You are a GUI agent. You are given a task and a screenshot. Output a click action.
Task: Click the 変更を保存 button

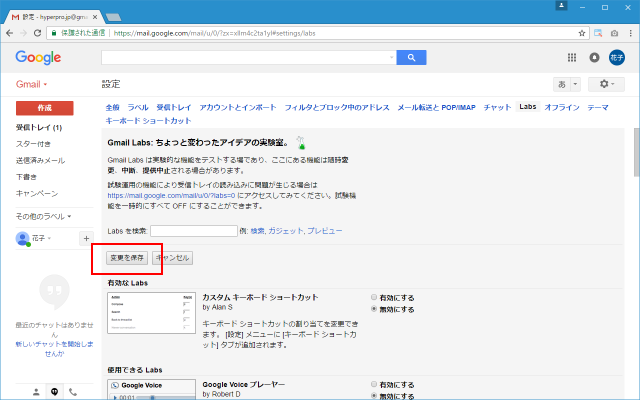[x=127, y=258]
